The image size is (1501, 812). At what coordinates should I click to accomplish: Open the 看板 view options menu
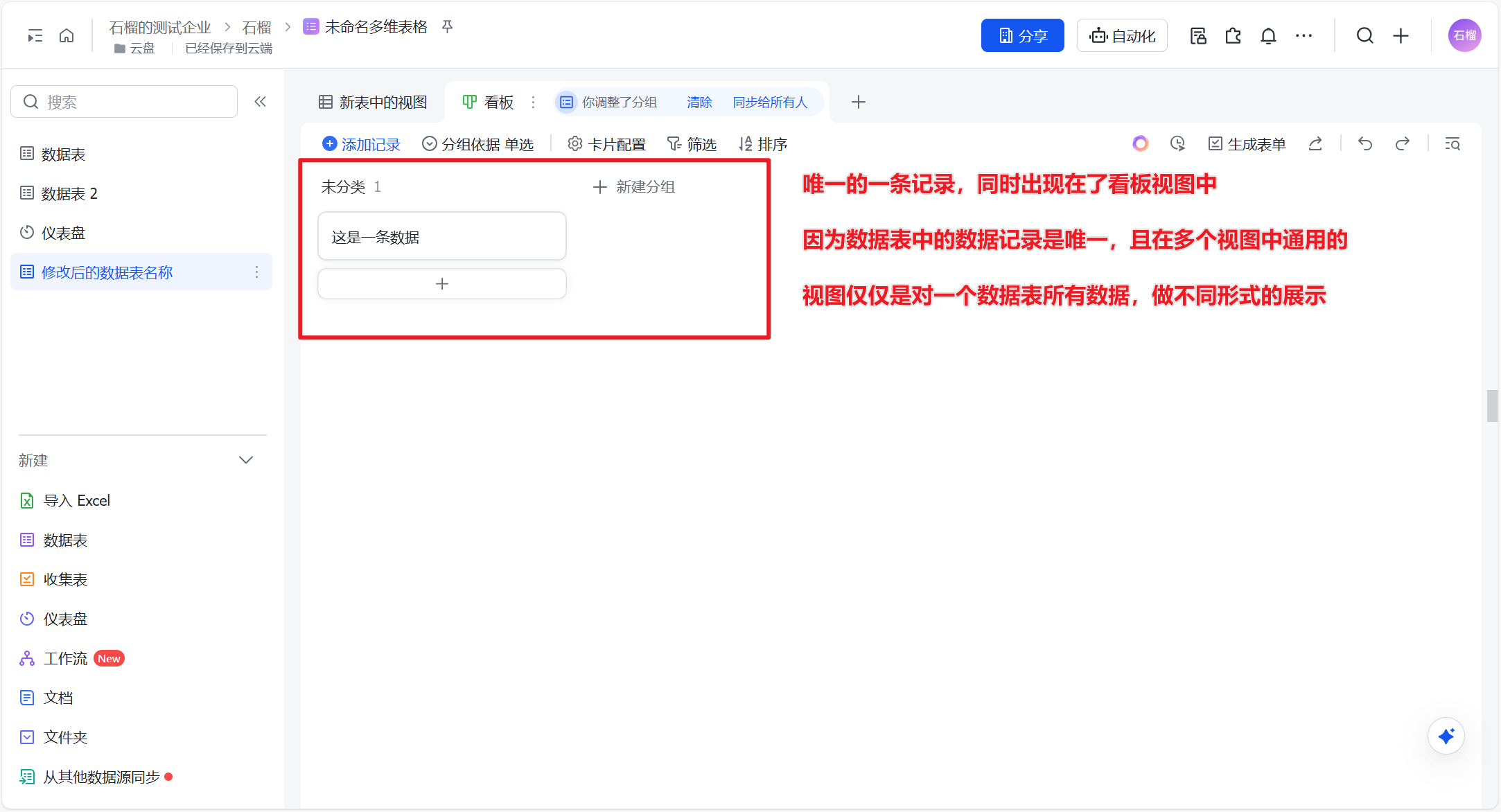click(533, 103)
